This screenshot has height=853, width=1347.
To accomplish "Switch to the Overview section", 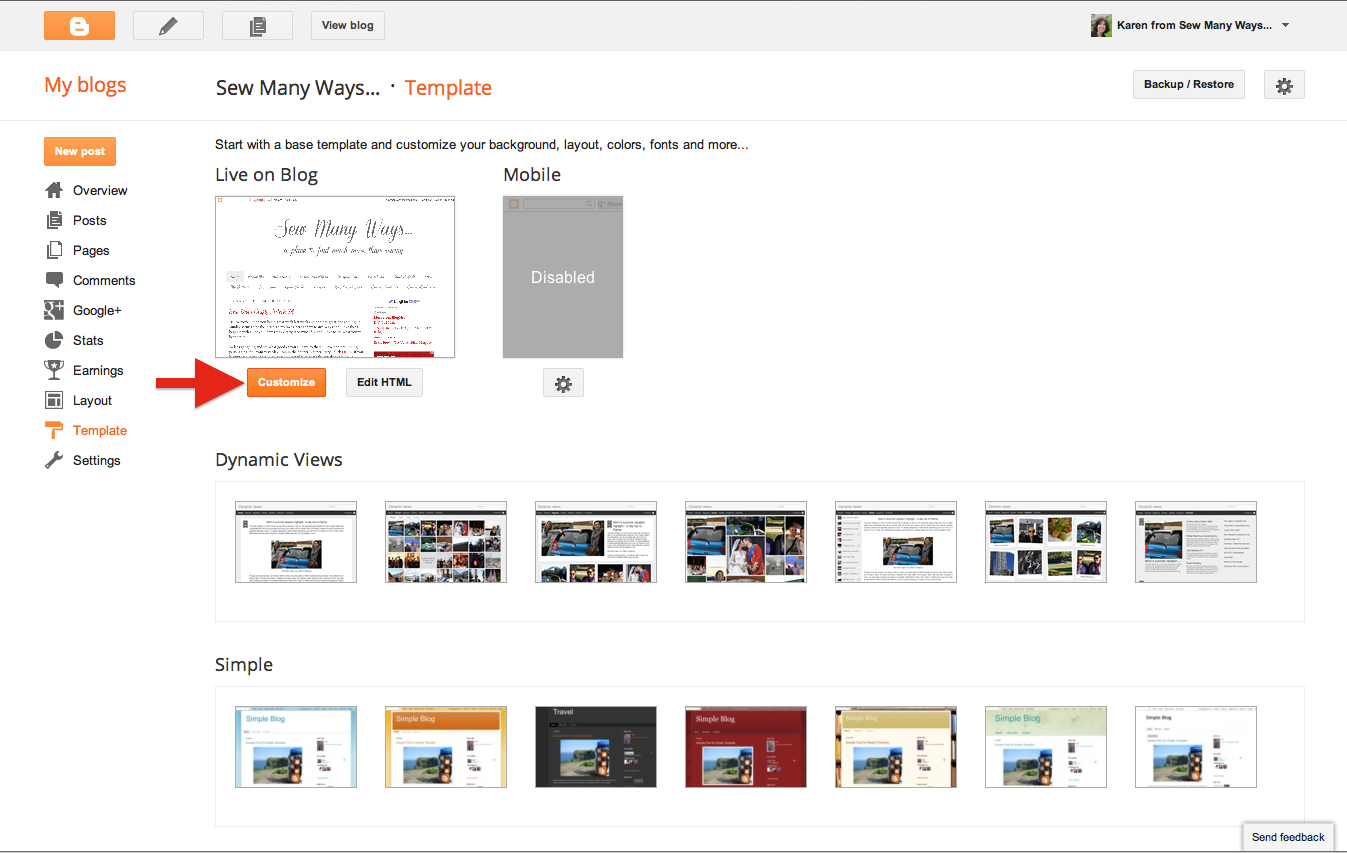I will point(99,190).
